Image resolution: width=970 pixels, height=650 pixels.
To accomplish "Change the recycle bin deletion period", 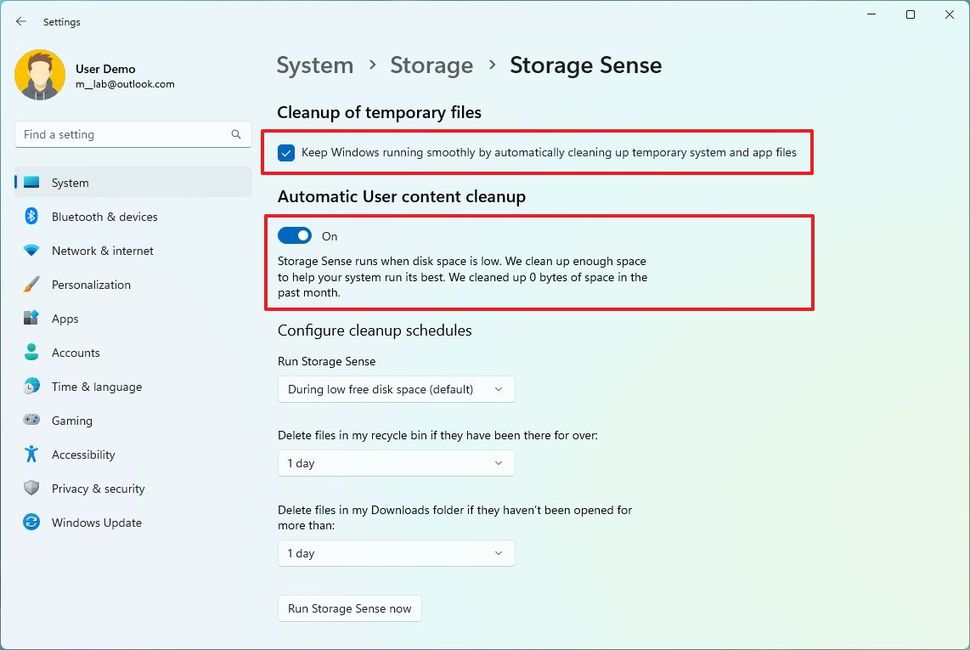I will tap(396, 463).
